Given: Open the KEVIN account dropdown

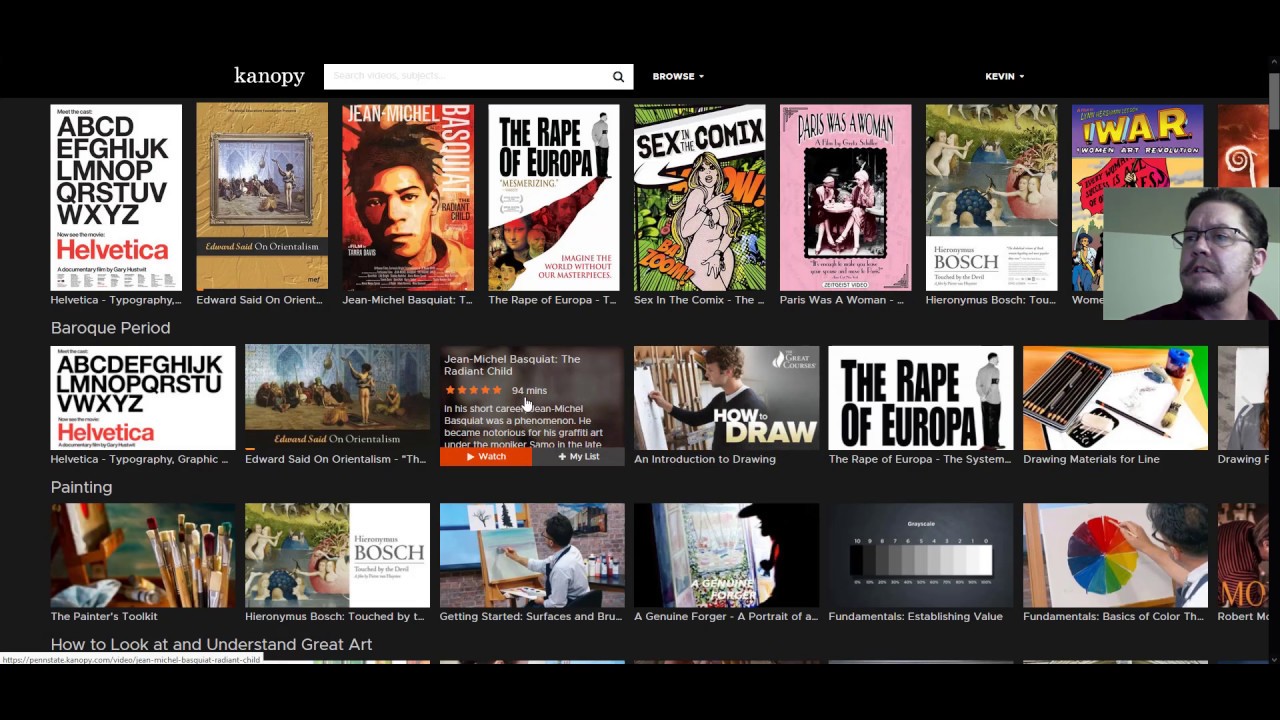Looking at the screenshot, I should [x=1004, y=76].
